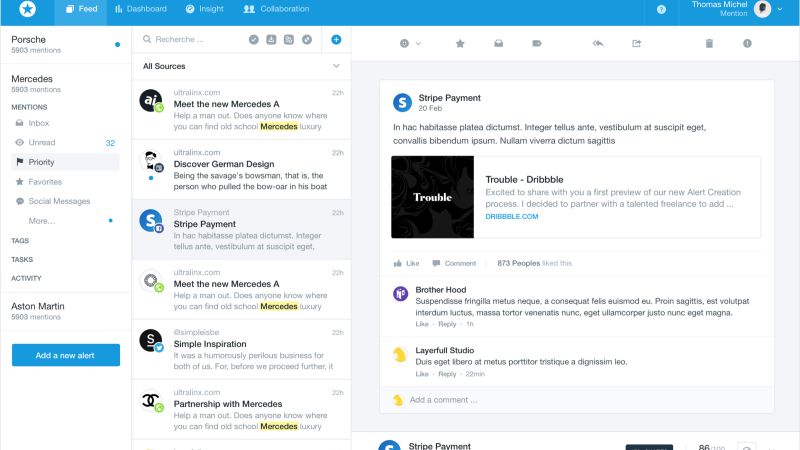Click the Add a comment field

coord(577,400)
